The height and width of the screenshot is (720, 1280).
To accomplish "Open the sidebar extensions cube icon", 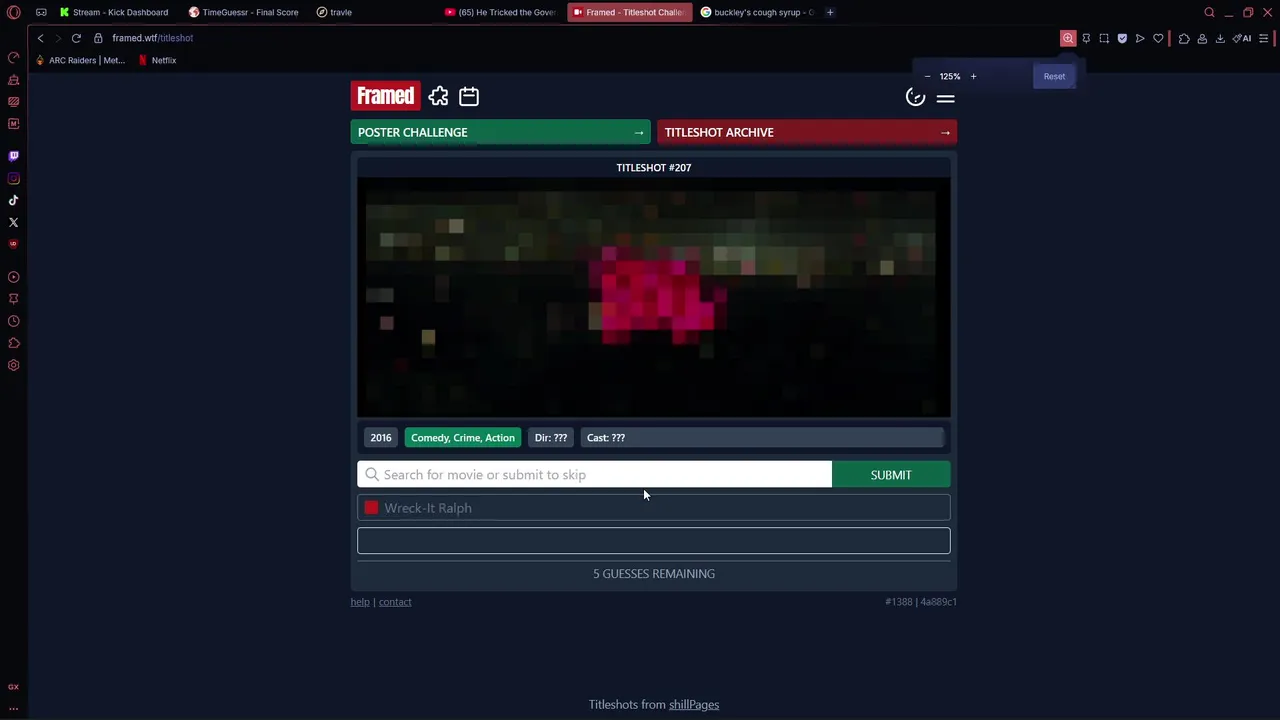I will (13, 343).
